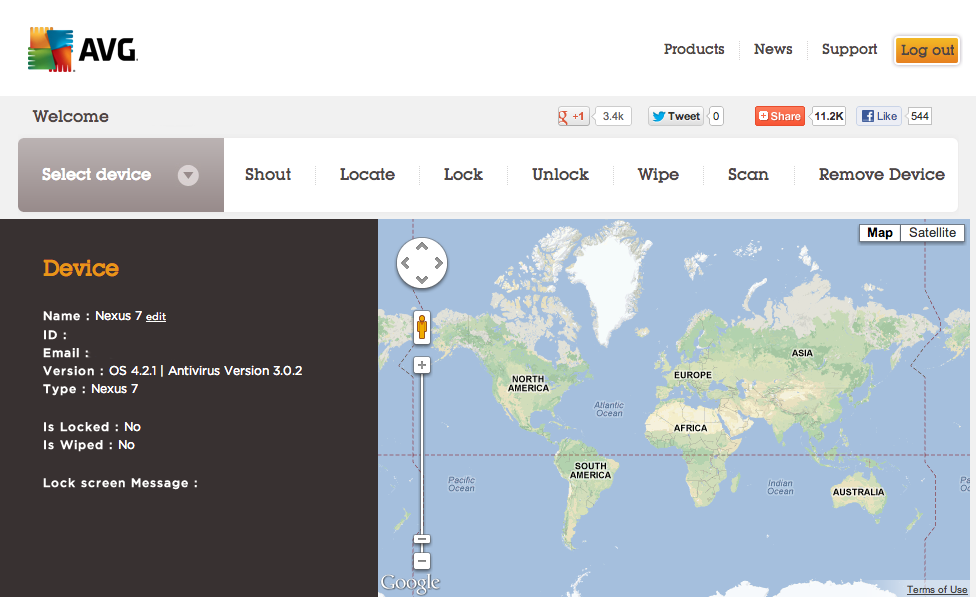Click the map zoom slider track
976x597 pixels.
coord(422,450)
